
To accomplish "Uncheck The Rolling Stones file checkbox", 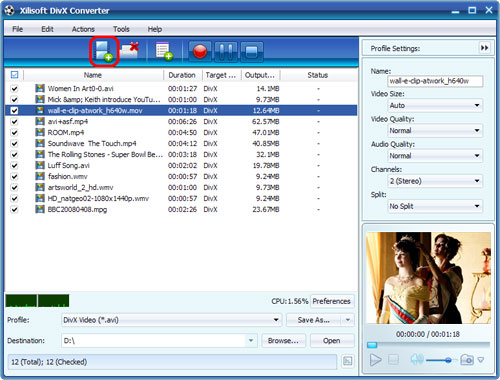I will point(14,155).
